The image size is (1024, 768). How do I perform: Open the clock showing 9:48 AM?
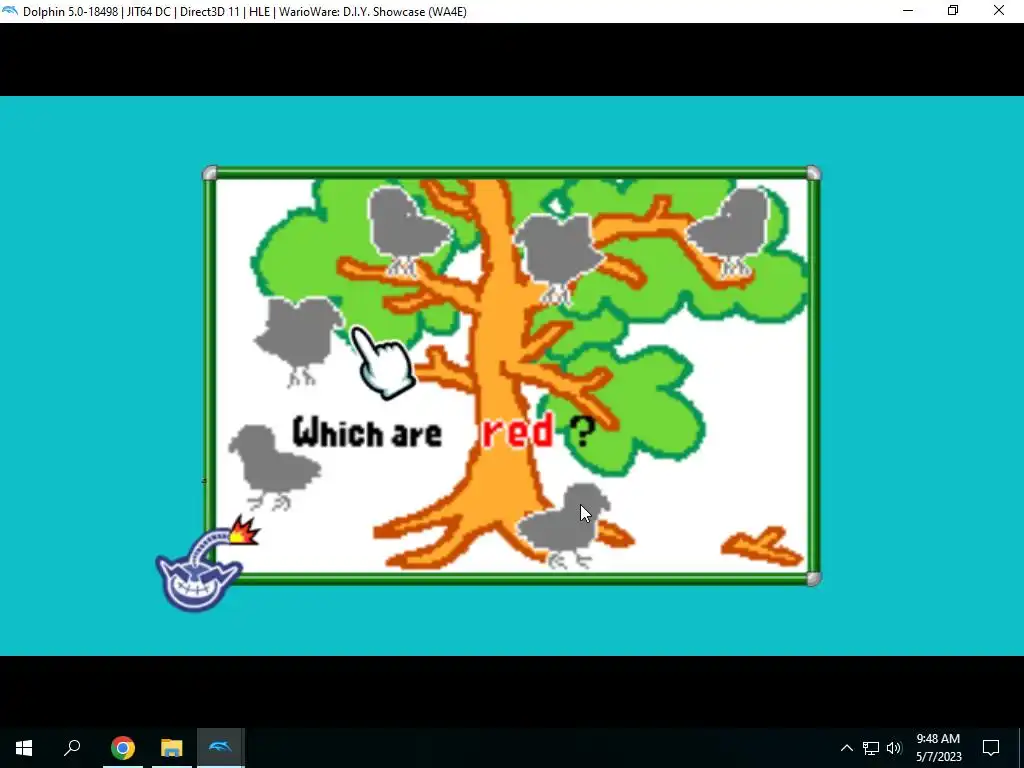[938, 748]
